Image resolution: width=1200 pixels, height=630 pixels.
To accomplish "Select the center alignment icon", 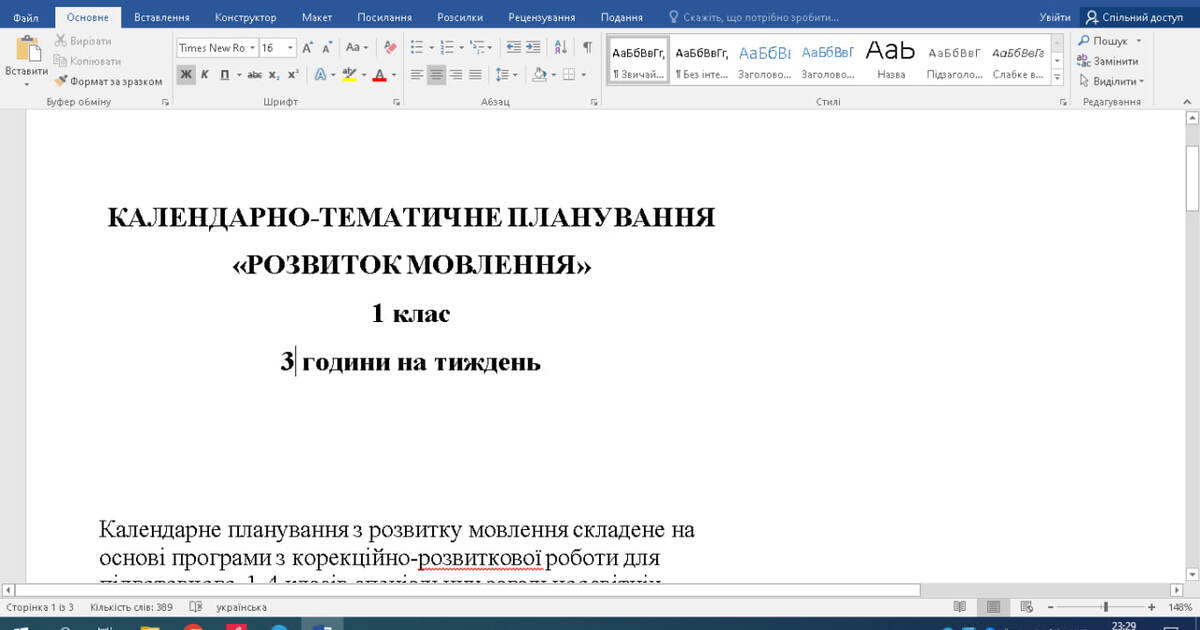I will point(437,75).
